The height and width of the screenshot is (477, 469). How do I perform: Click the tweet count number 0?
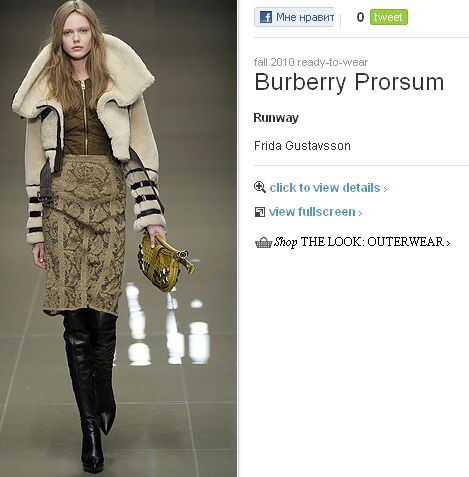tap(360, 17)
